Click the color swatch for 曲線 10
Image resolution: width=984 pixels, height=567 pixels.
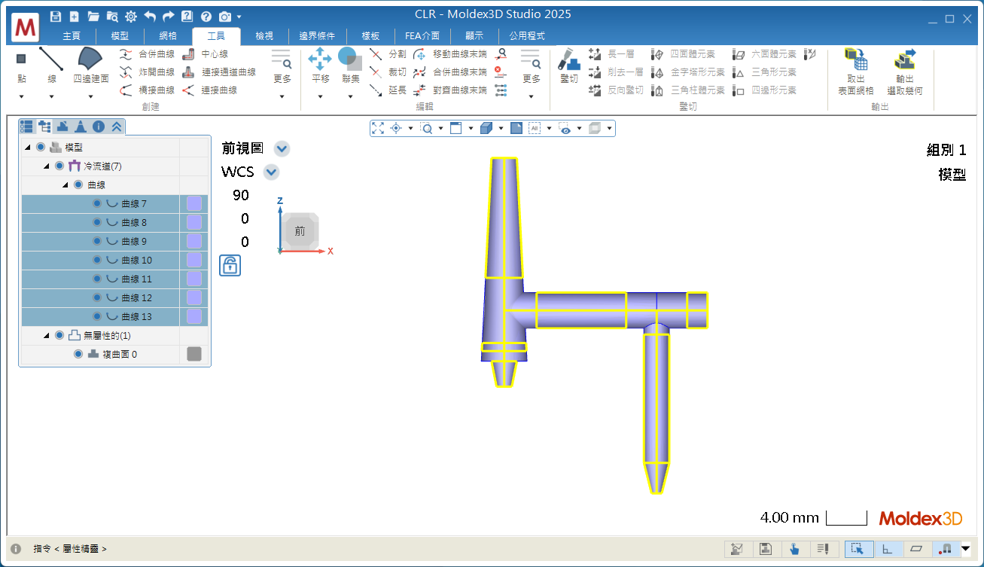point(194,260)
